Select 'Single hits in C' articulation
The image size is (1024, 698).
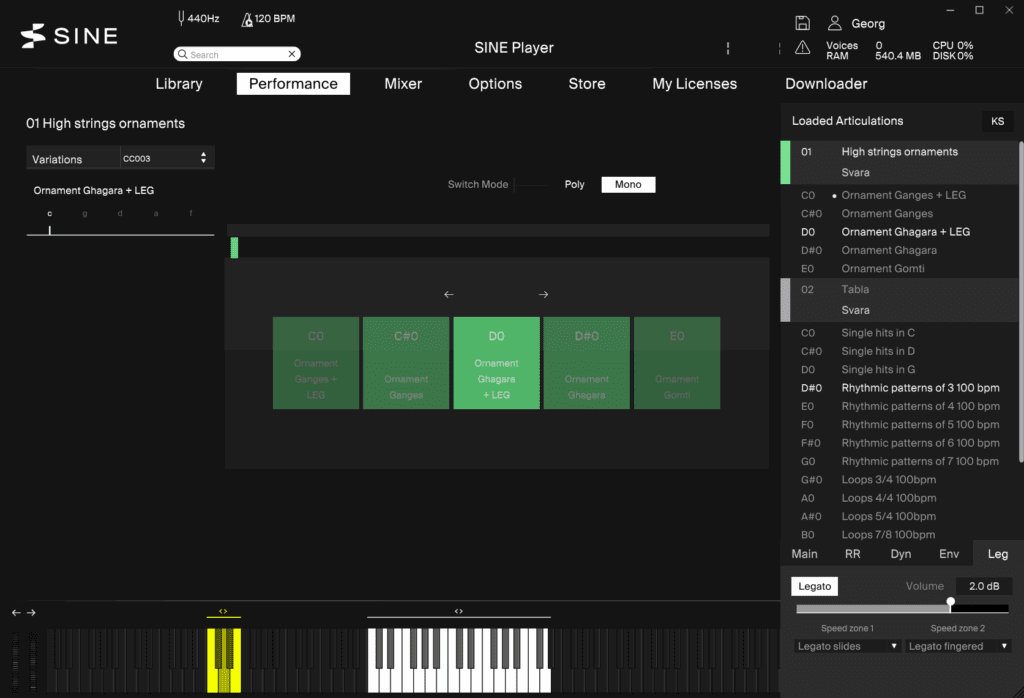pos(901,333)
